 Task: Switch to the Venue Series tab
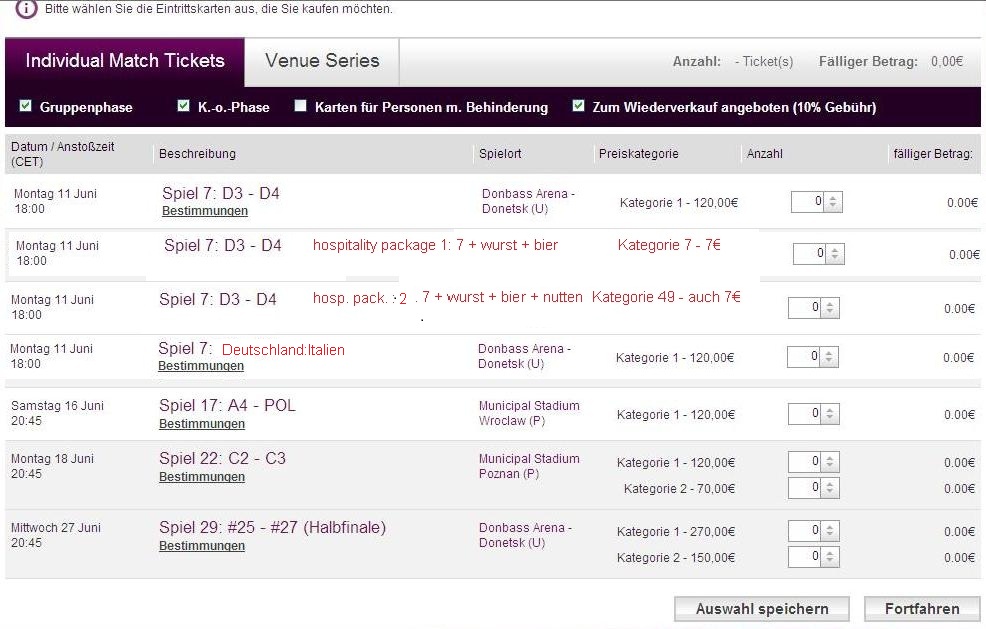tap(322, 61)
